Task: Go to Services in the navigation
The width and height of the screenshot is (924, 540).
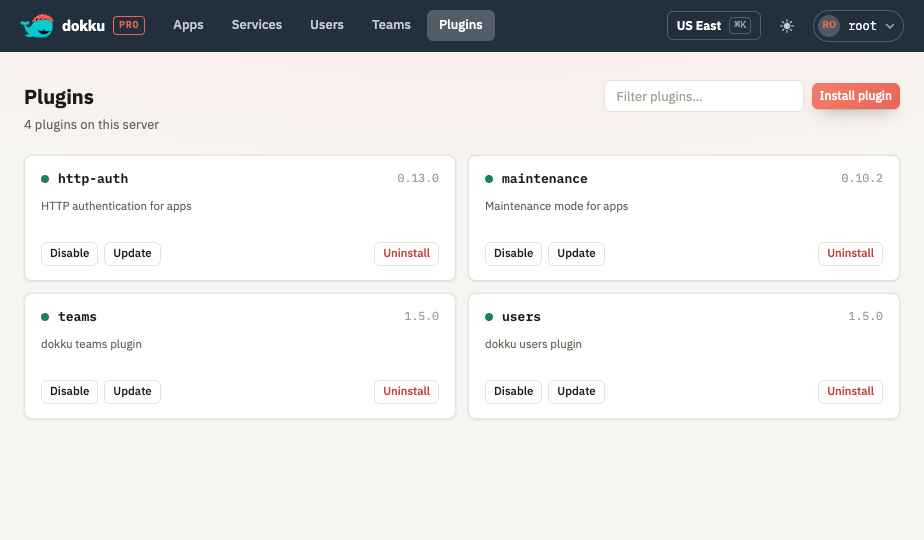Action: point(256,25)
